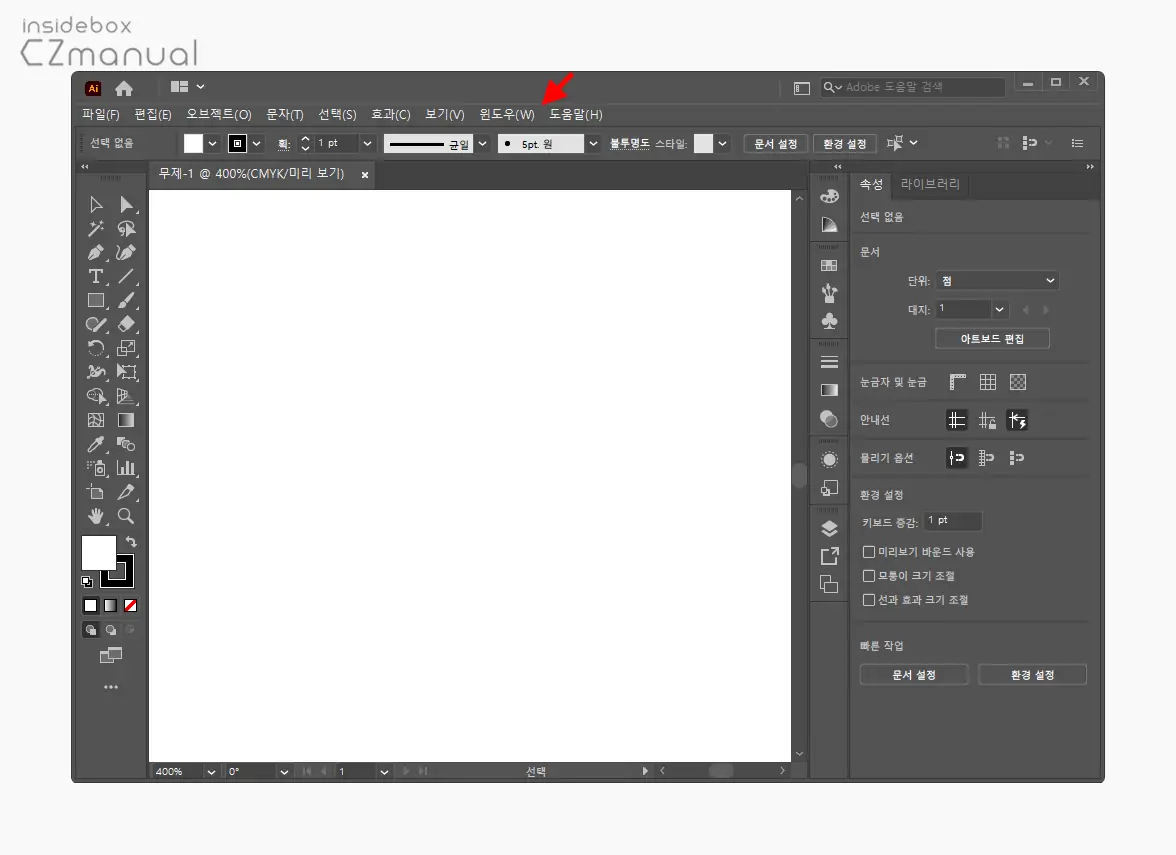1176x855 pixels.
Task: Select the Direct Selection tool
Action: pos(126,205)
